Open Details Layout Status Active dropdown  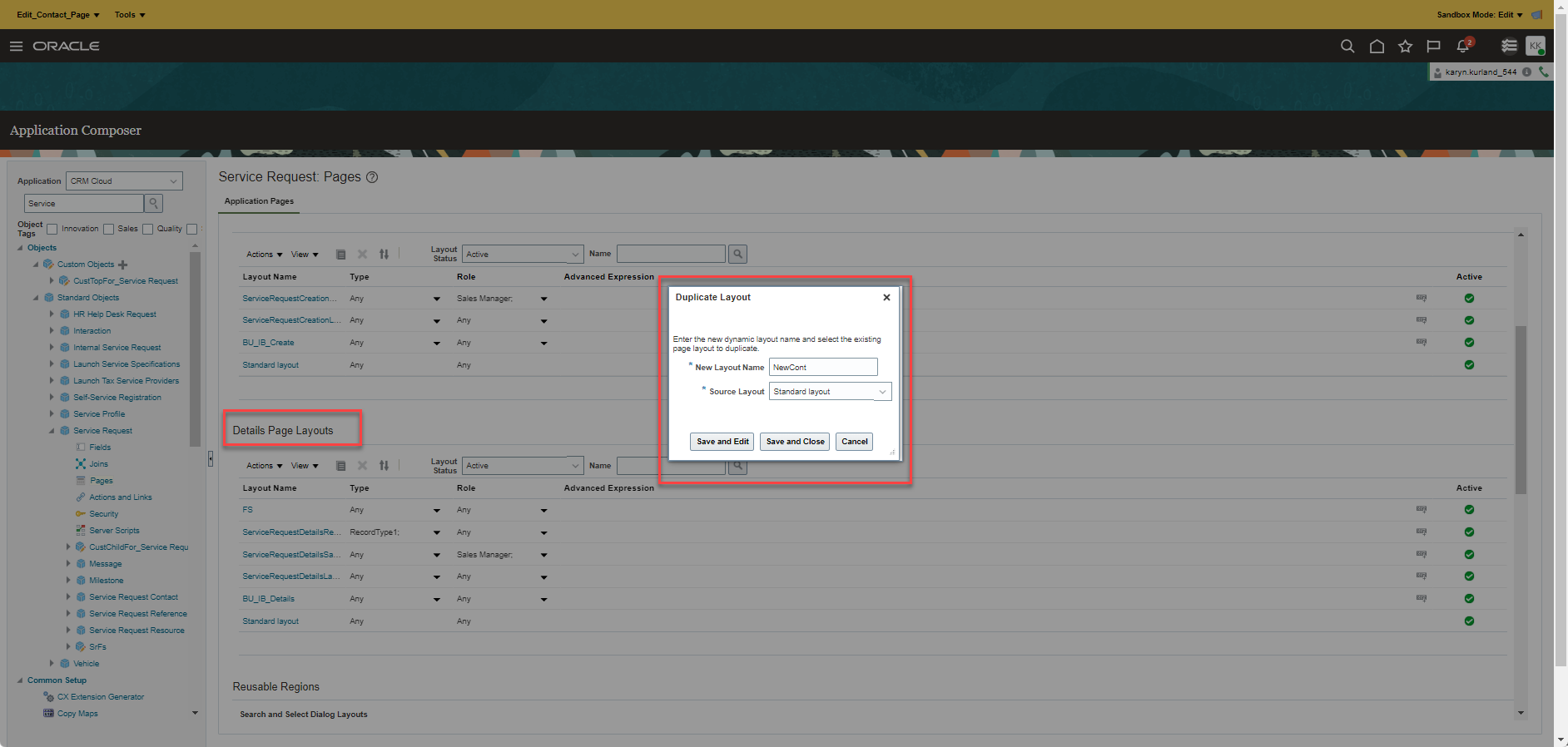click(522, 466)
